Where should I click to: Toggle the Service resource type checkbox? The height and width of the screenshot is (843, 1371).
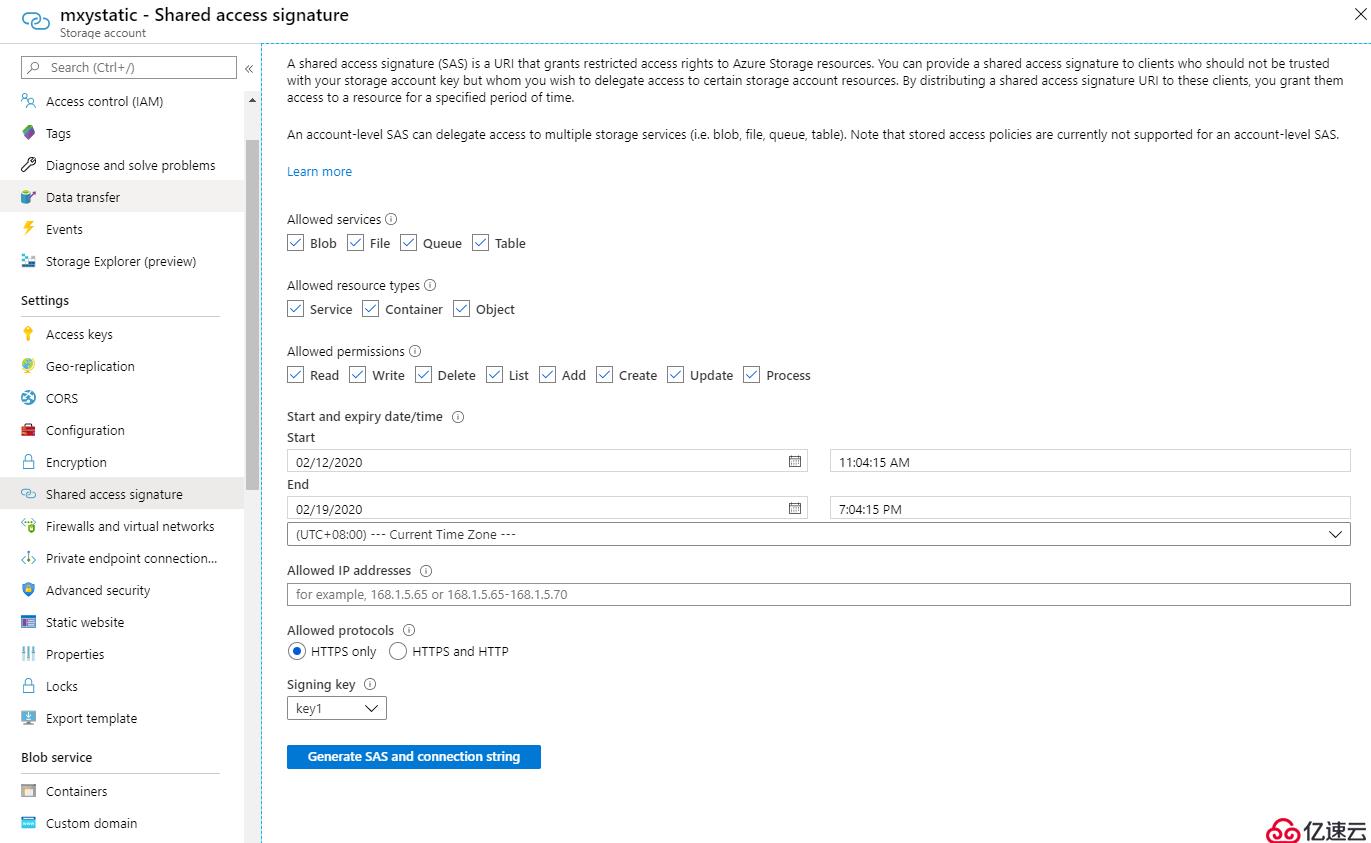click(x=295, y=308)
